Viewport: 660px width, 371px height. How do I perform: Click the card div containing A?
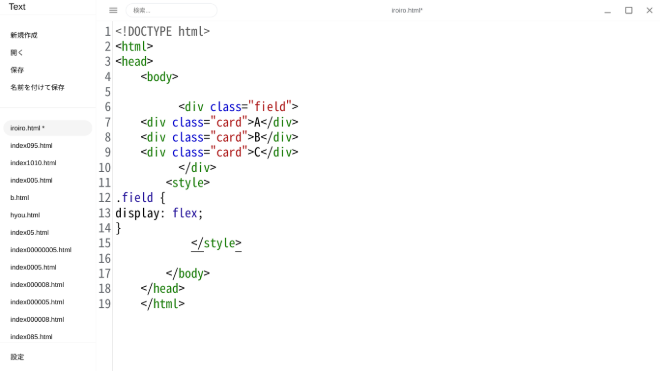(219, 122)
